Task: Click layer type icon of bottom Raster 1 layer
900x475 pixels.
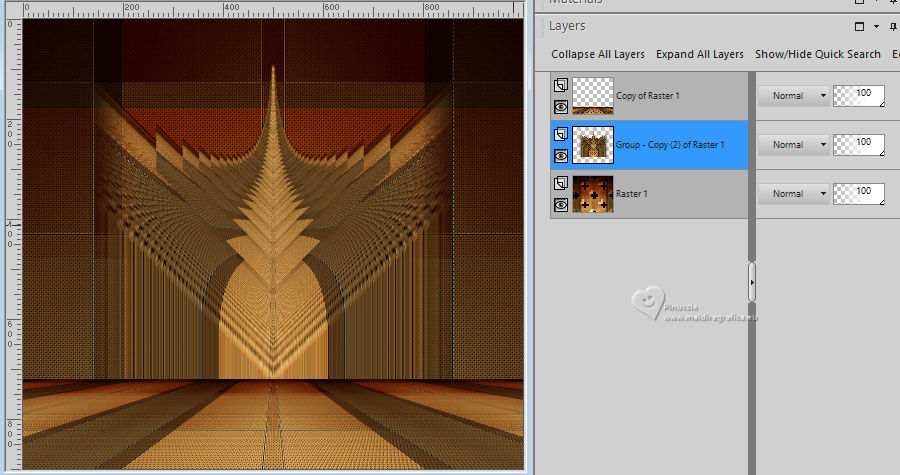Action: tap(561, 183)
